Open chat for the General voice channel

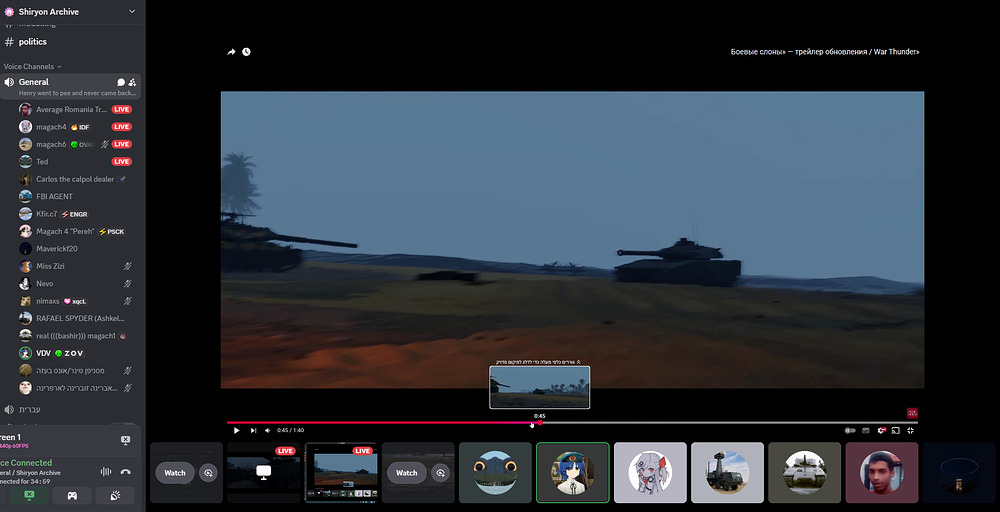point(121,82)
